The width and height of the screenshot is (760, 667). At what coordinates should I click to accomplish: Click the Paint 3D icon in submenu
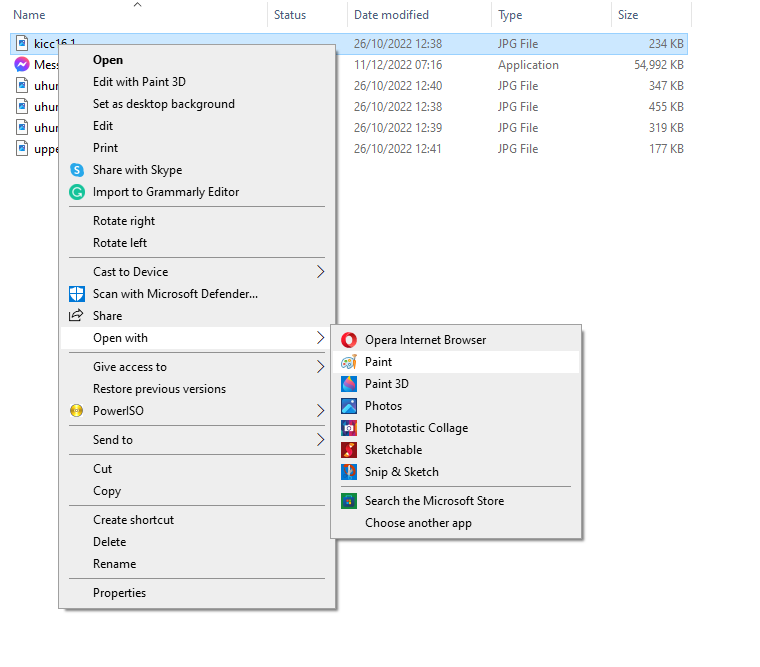pyautogui.click(x=349, y=384)
